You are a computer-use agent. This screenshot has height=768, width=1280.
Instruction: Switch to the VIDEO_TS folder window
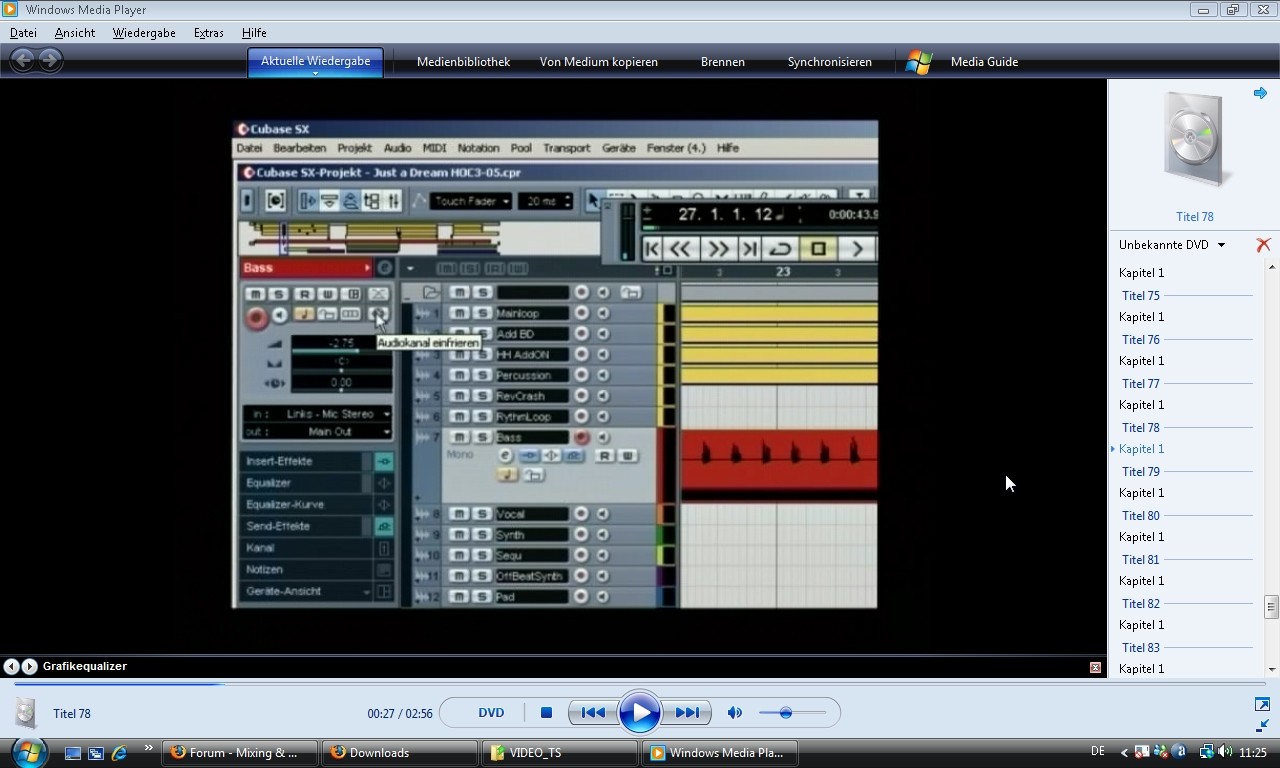click(x=560, y=753)
